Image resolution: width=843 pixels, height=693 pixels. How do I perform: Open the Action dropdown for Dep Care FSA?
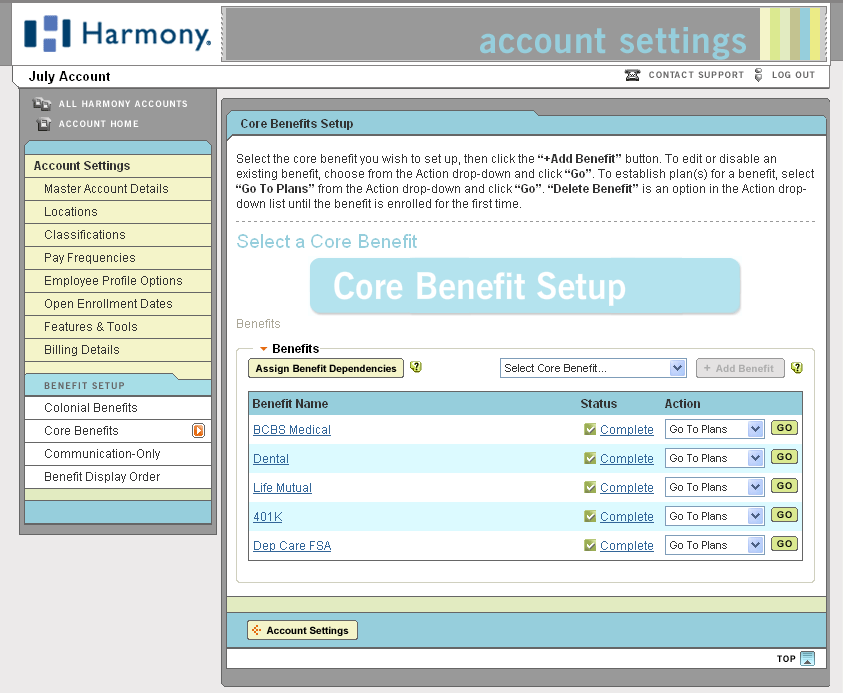coord(714,545)
